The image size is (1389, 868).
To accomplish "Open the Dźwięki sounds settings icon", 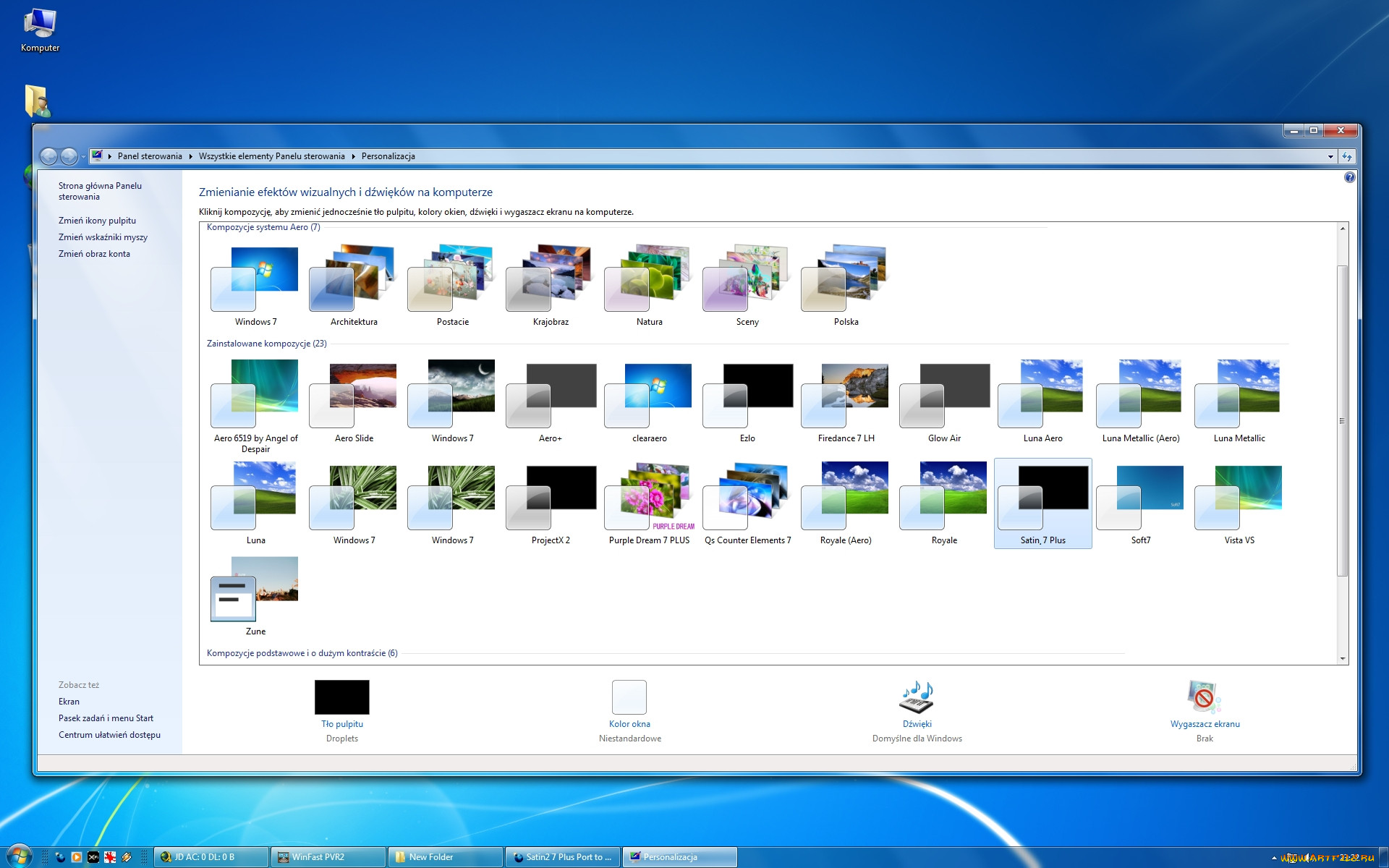I will [917, 697].
